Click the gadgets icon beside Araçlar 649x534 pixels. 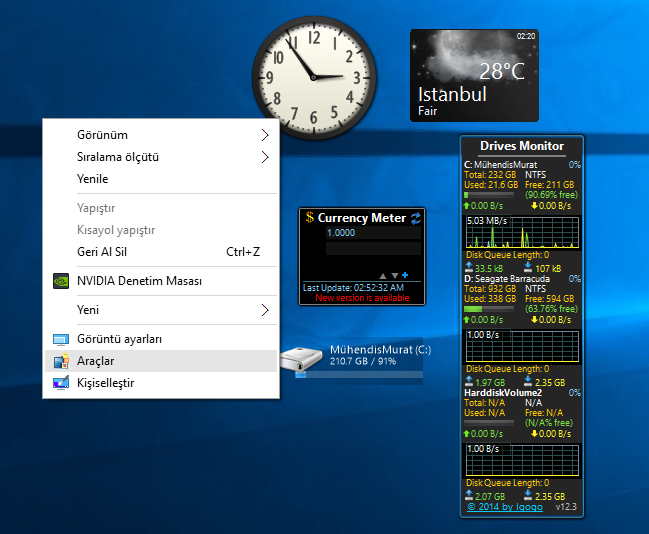(61, 361)
